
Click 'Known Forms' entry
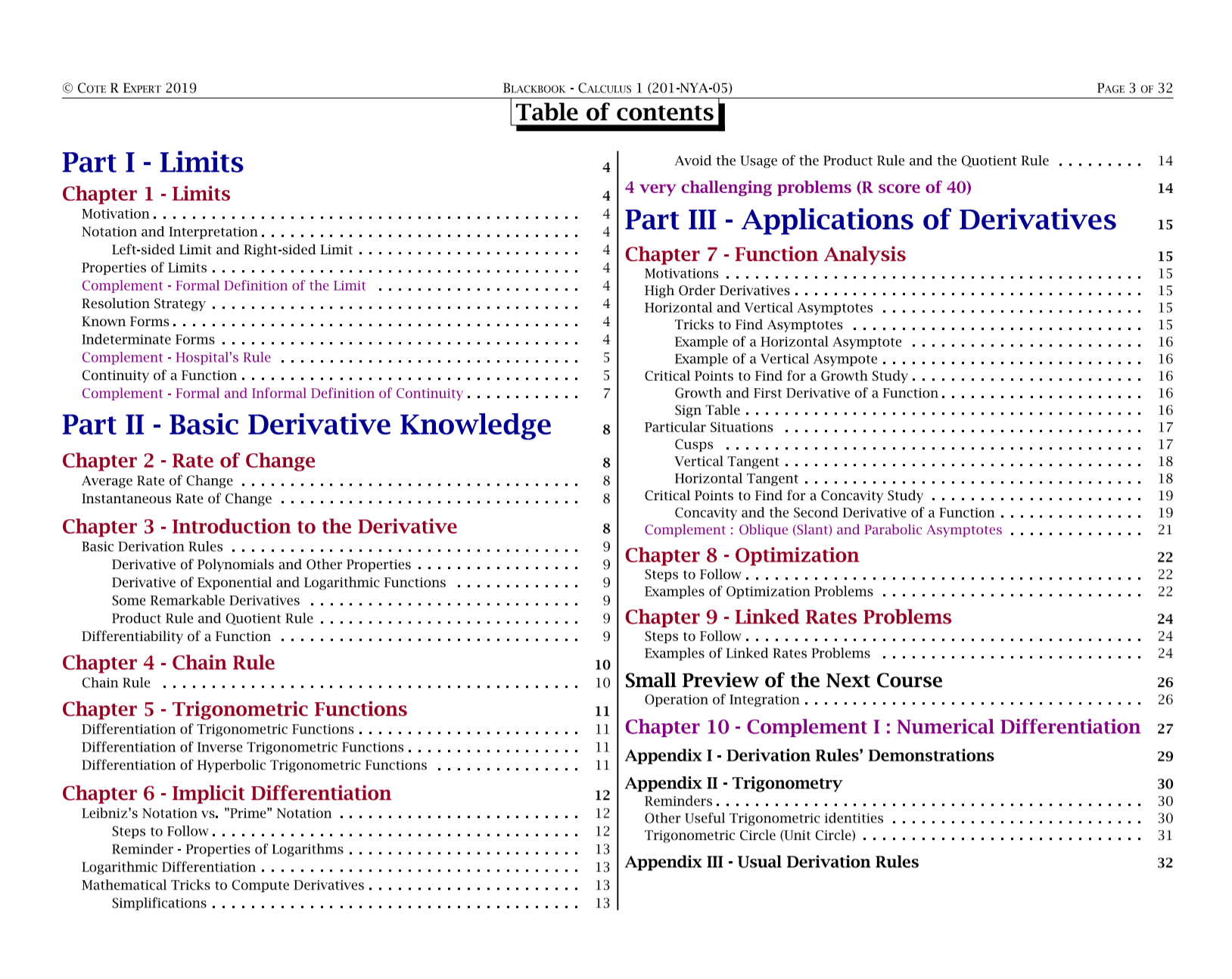click(126, 322)
